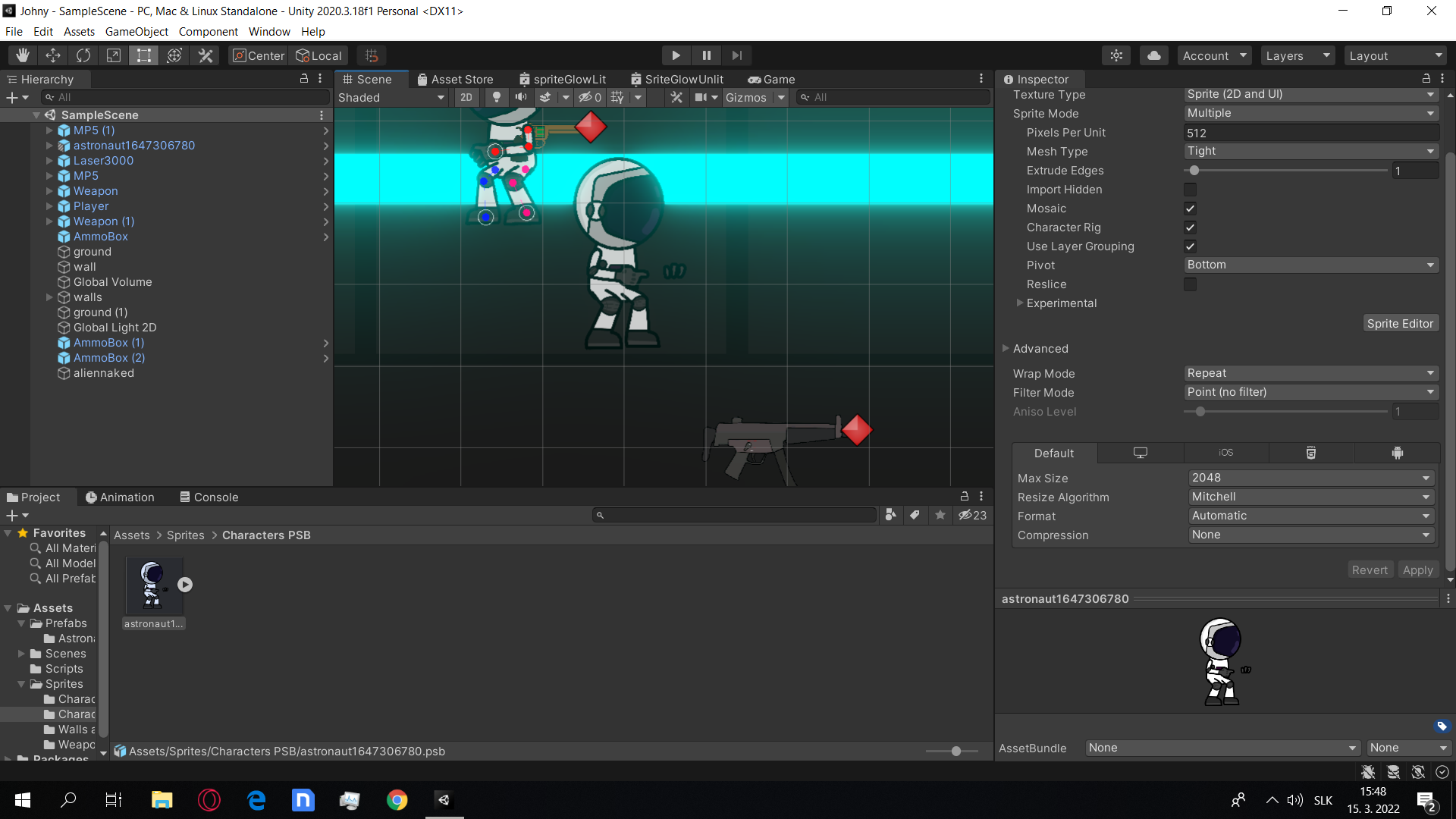
Task: Toggle scene effects icon
Action: pyautogui.click(x=545, y=97)
